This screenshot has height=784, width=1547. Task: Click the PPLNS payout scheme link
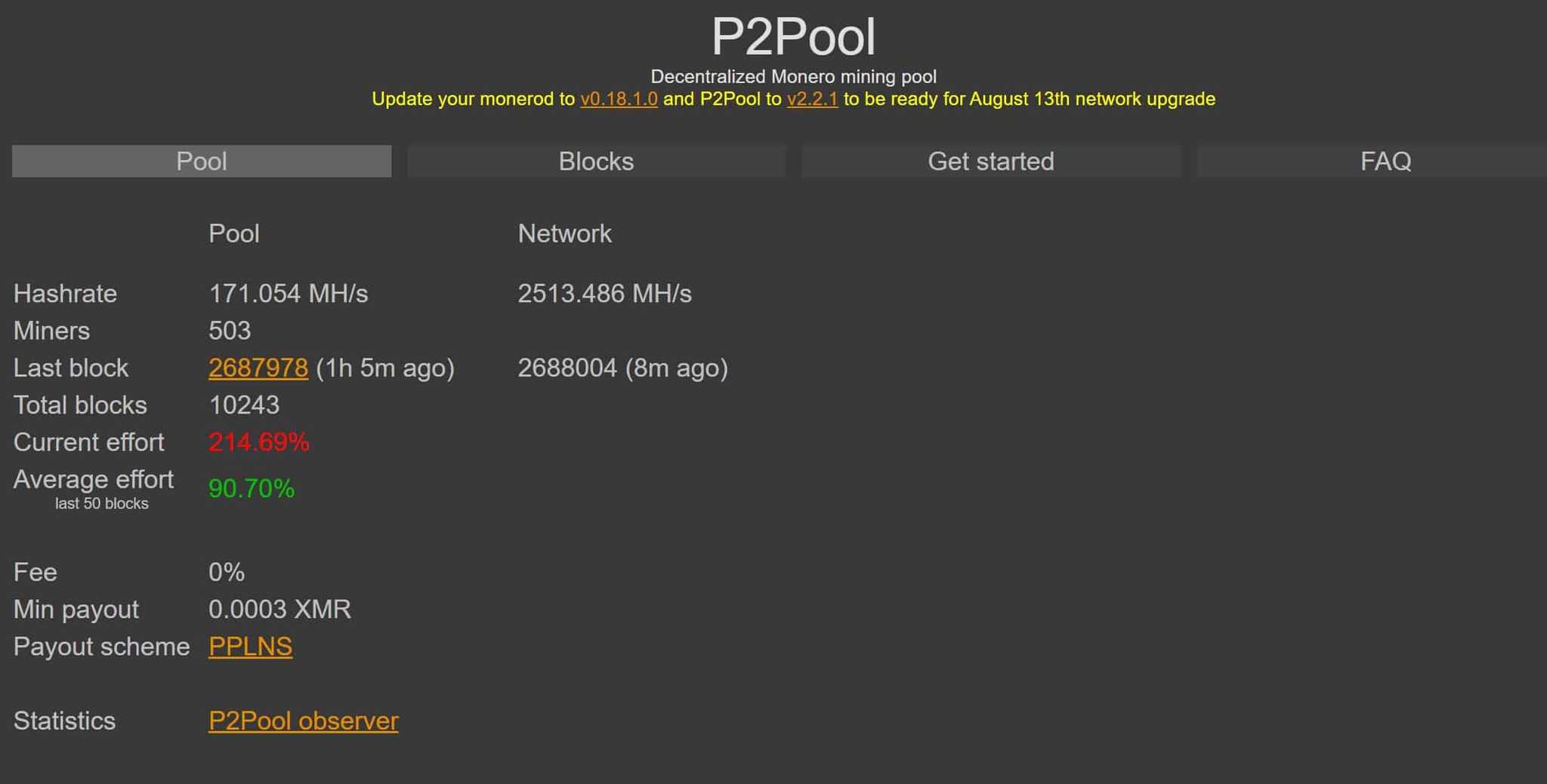pyautogui.click(x=250, y=647)
